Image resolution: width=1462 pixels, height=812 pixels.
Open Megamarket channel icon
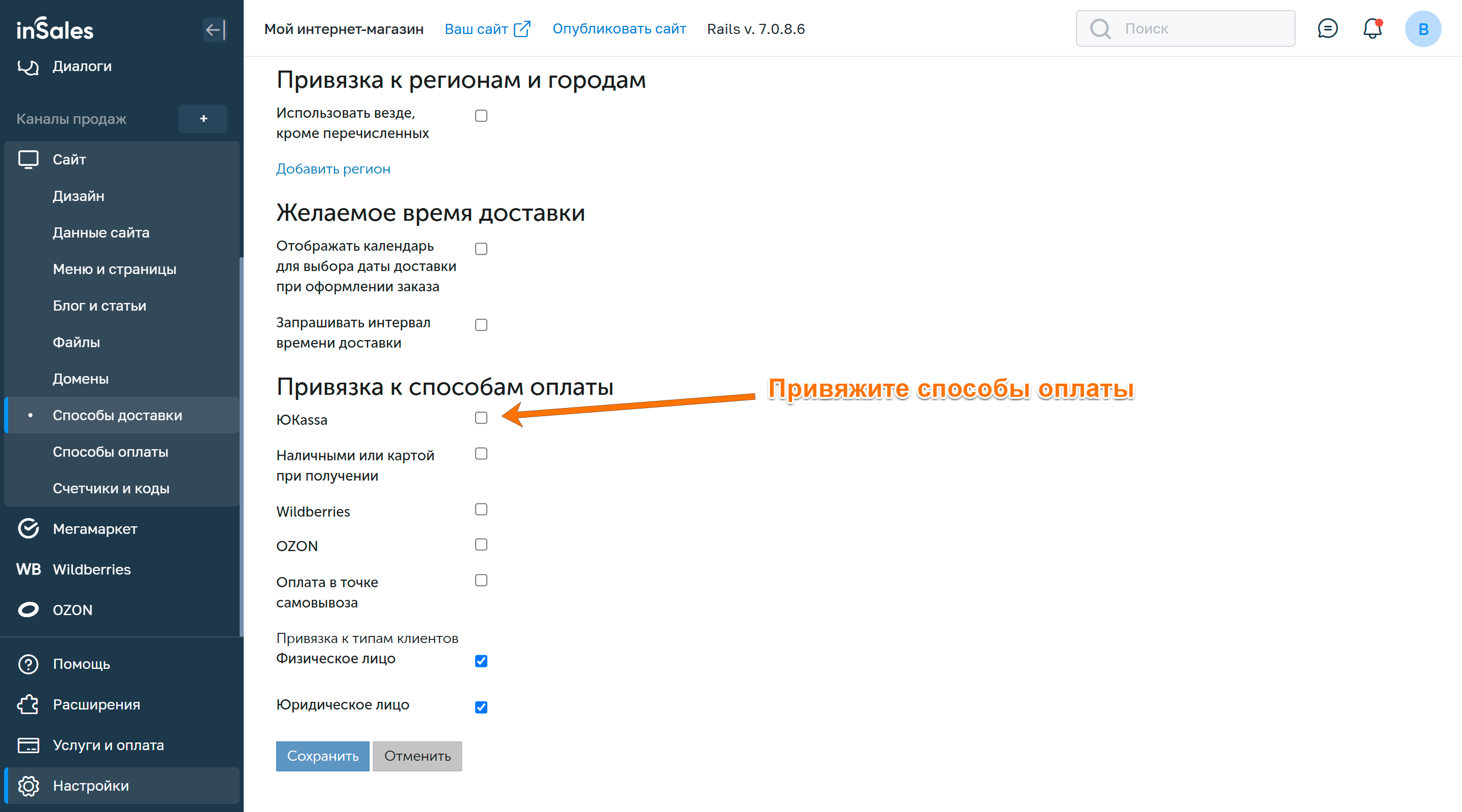28,528
